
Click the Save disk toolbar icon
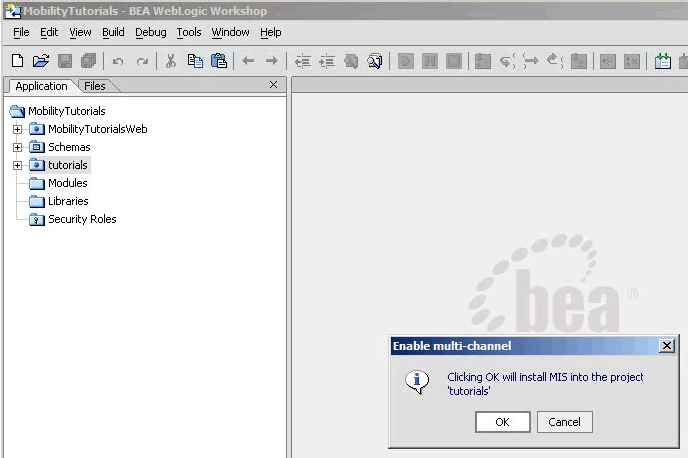(64, 61)
